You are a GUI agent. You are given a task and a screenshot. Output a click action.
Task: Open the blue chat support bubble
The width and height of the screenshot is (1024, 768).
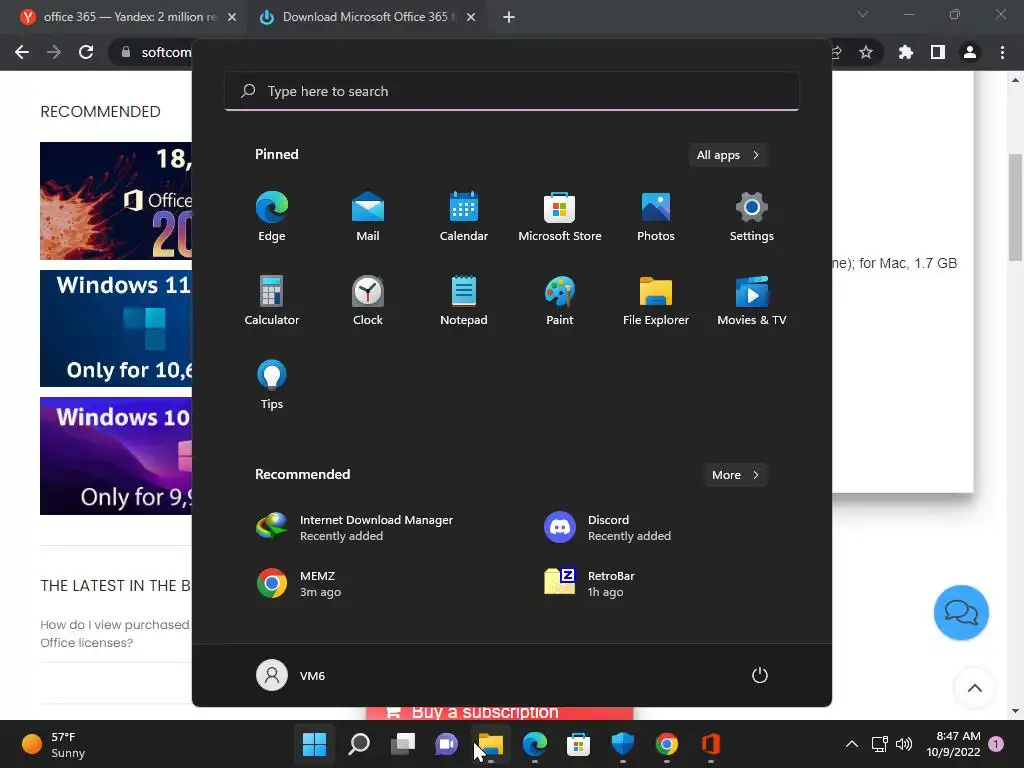pyautogui.click(x=961, y=613)
